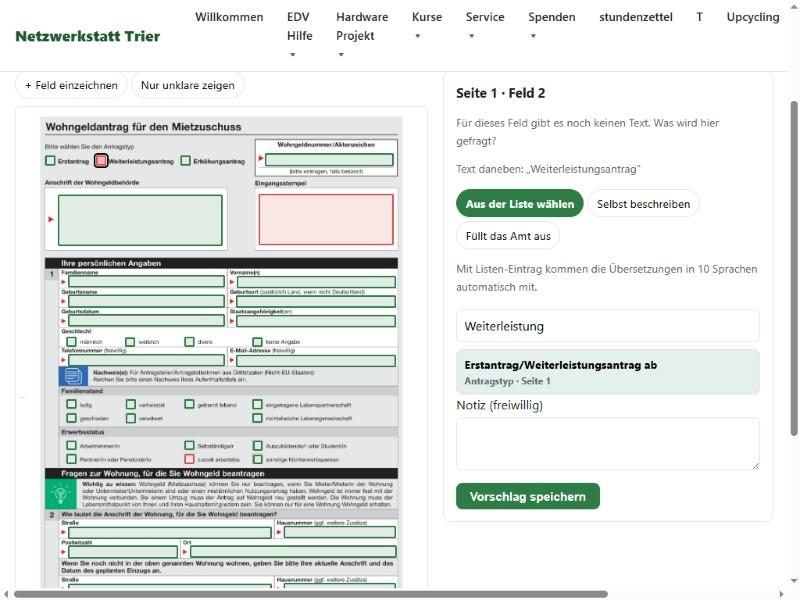800x600 pixels.
Task: Toggle the Nur unklare zeigen filter
Action: click(188, 85)
